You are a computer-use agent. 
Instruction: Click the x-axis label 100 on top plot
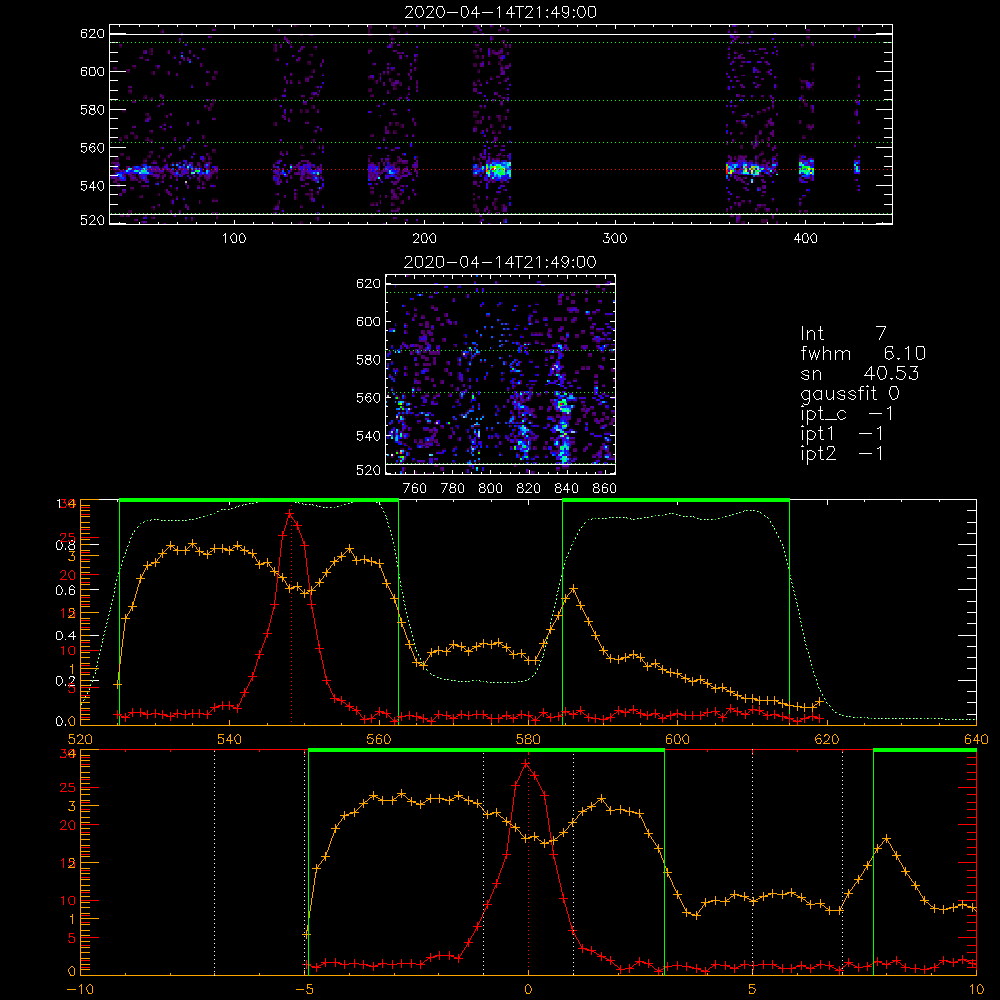click(x=234, y=239)
